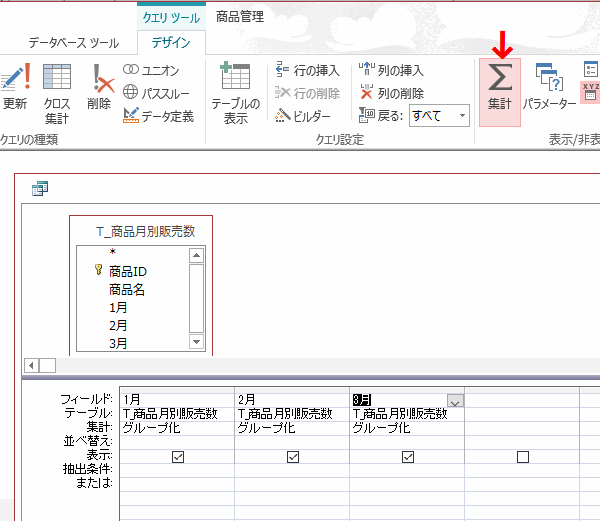600x521 pixels.
Task: Select the Data Definition (データ定義) option
Action: coord(158,116)
